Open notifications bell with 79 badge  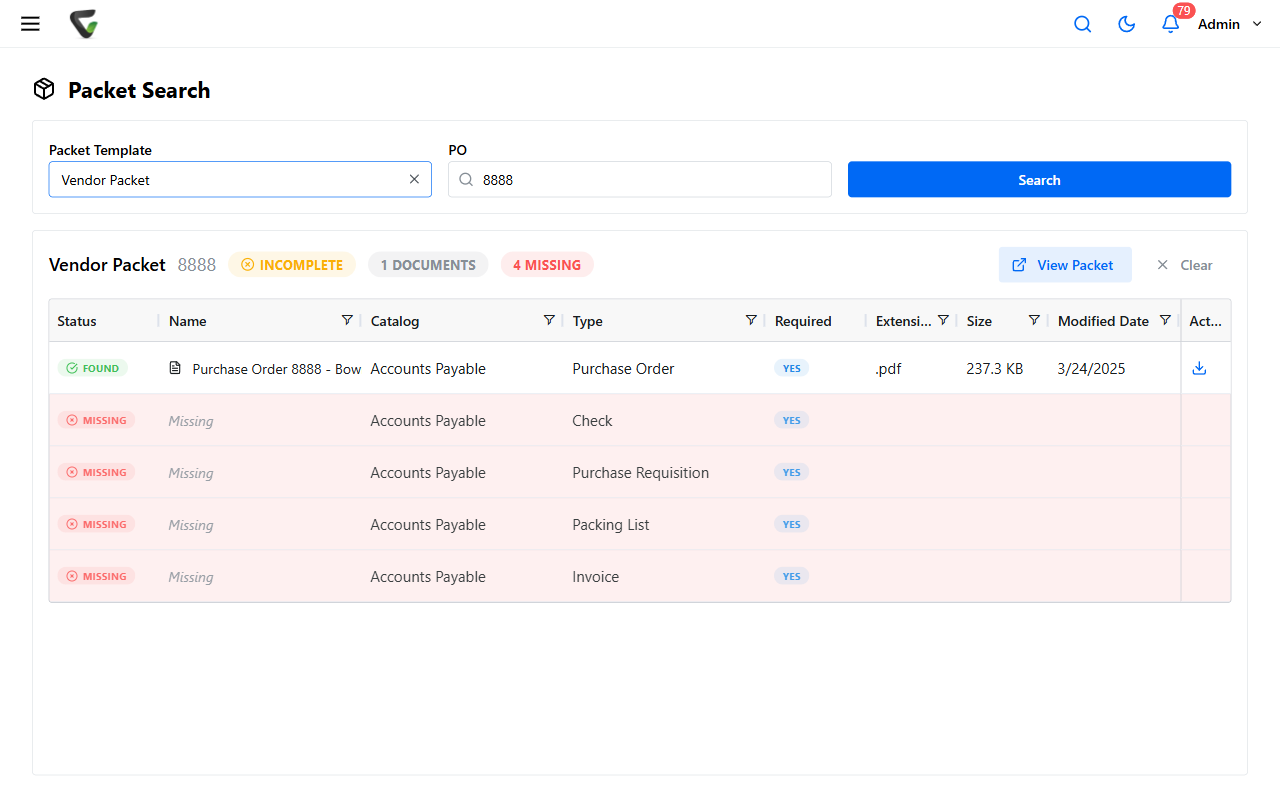coord(1171,24)
